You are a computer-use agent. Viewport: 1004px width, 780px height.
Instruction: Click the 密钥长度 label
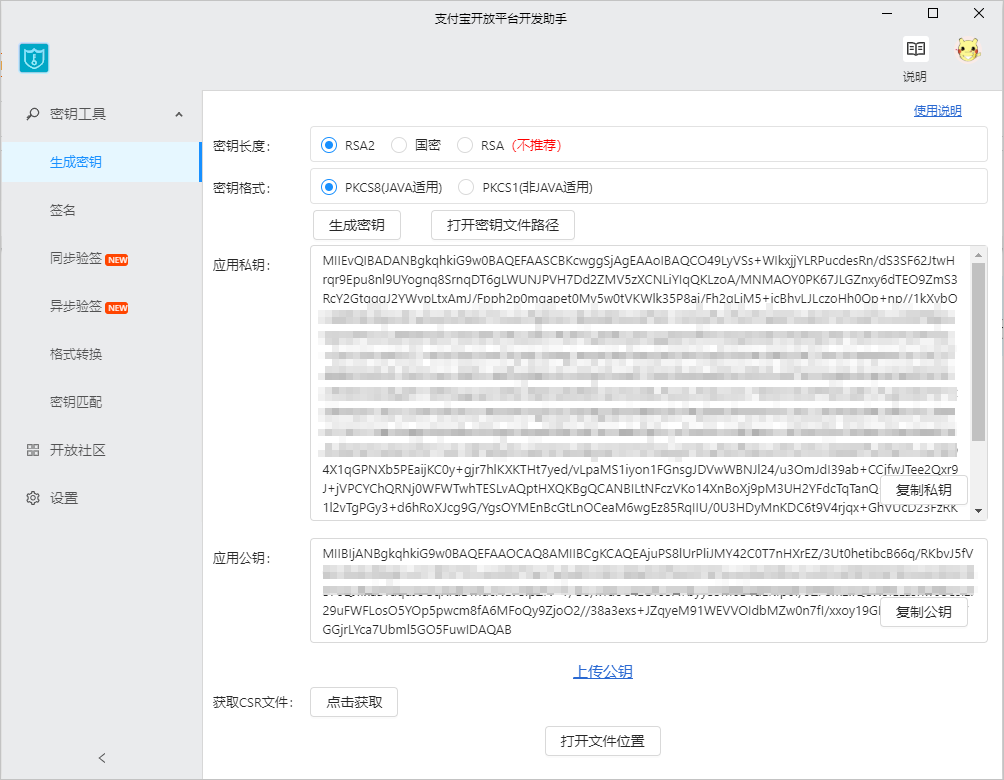point(242,147)
